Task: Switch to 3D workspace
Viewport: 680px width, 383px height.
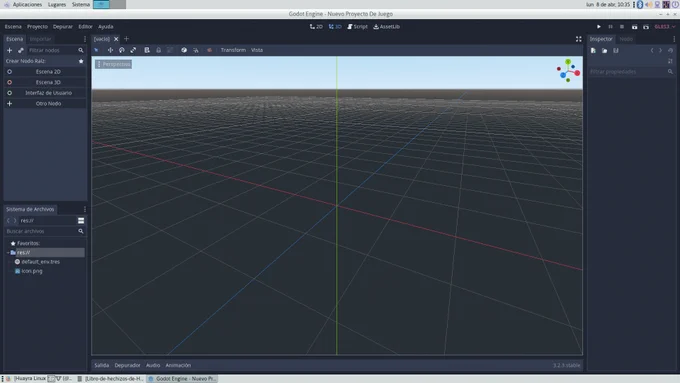Action: click(335, 26)
